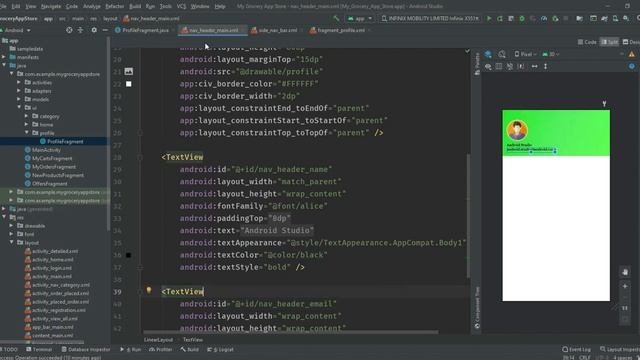This screenshot has height=360, width=640.
Task: Select activity_login.xml in layout folder
Action: pos(48,268)
